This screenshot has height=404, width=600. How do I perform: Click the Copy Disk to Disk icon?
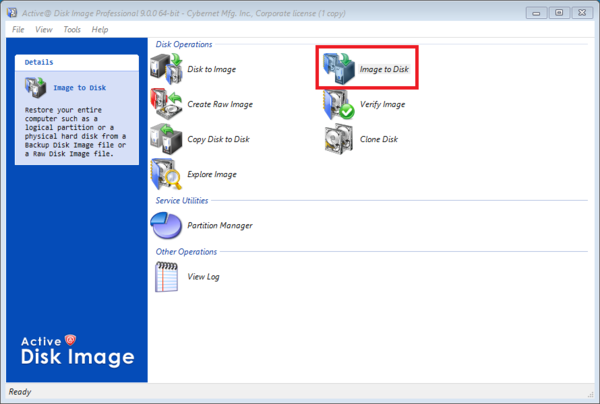[166, 139]
